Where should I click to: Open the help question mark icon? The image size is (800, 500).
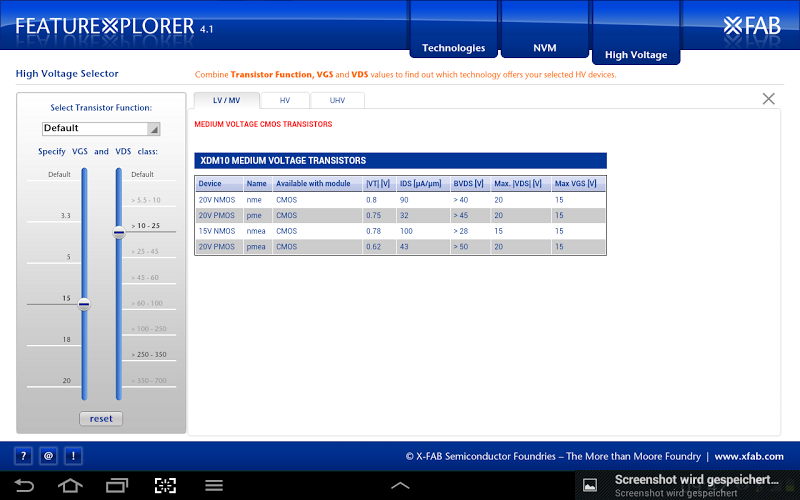pyautogui.click(x=23, y=456)
